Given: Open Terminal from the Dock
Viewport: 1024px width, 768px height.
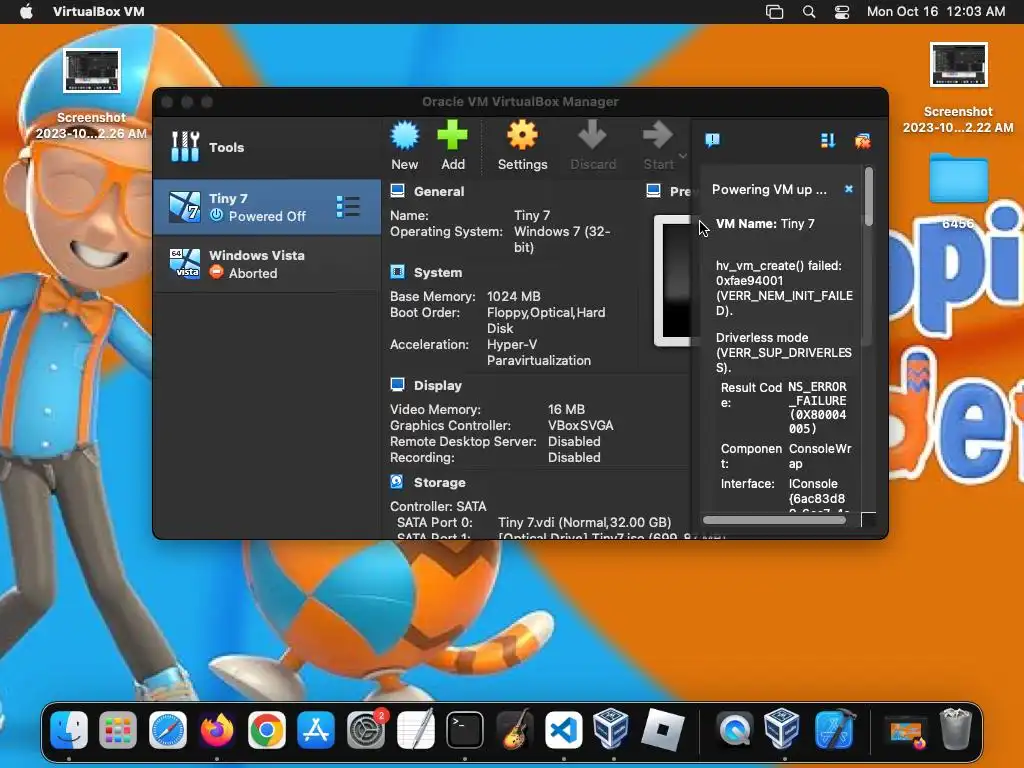Looking at the screenshot, I should (x=465, y=729).
